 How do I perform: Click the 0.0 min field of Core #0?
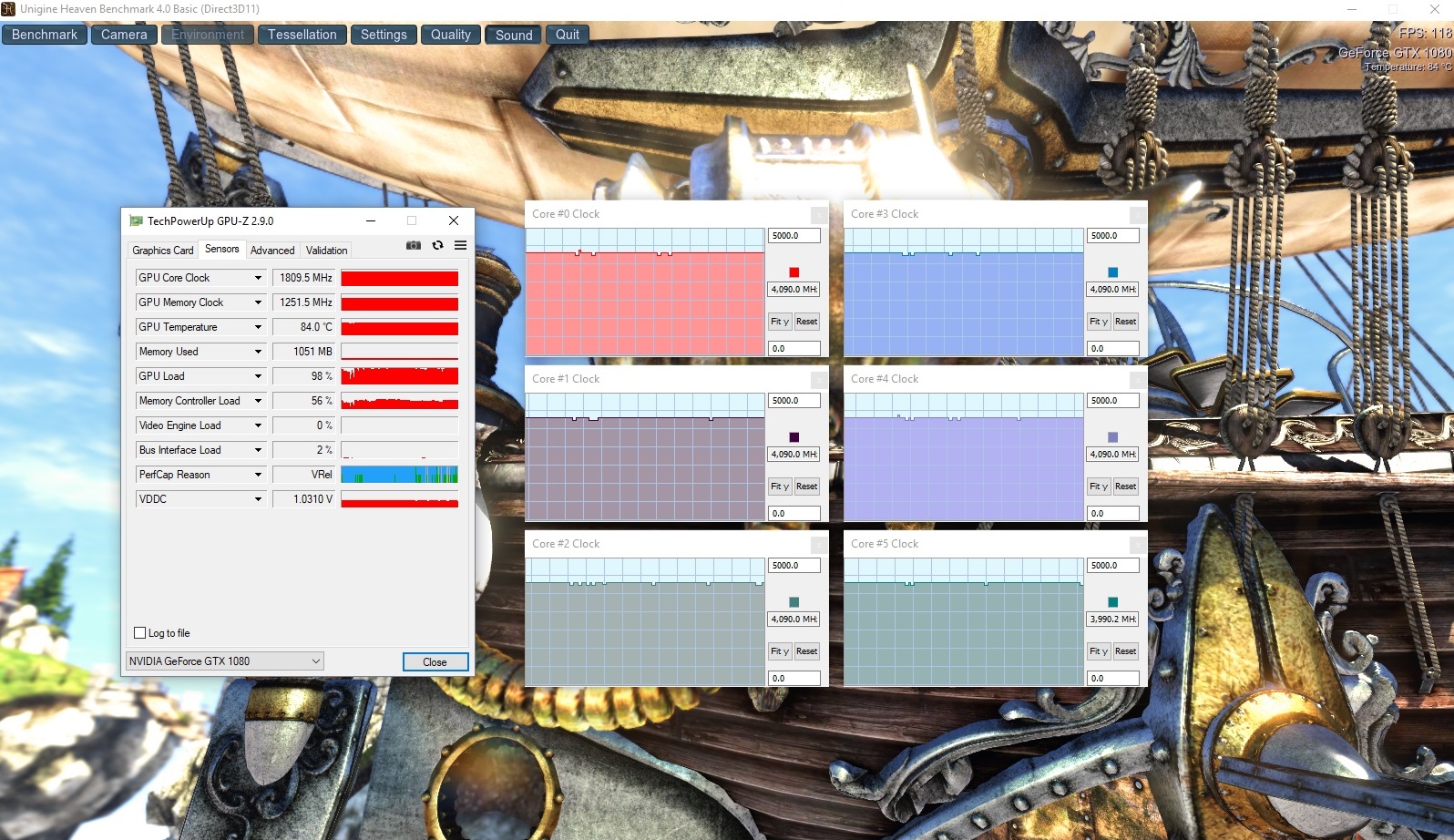click(794, 349)
